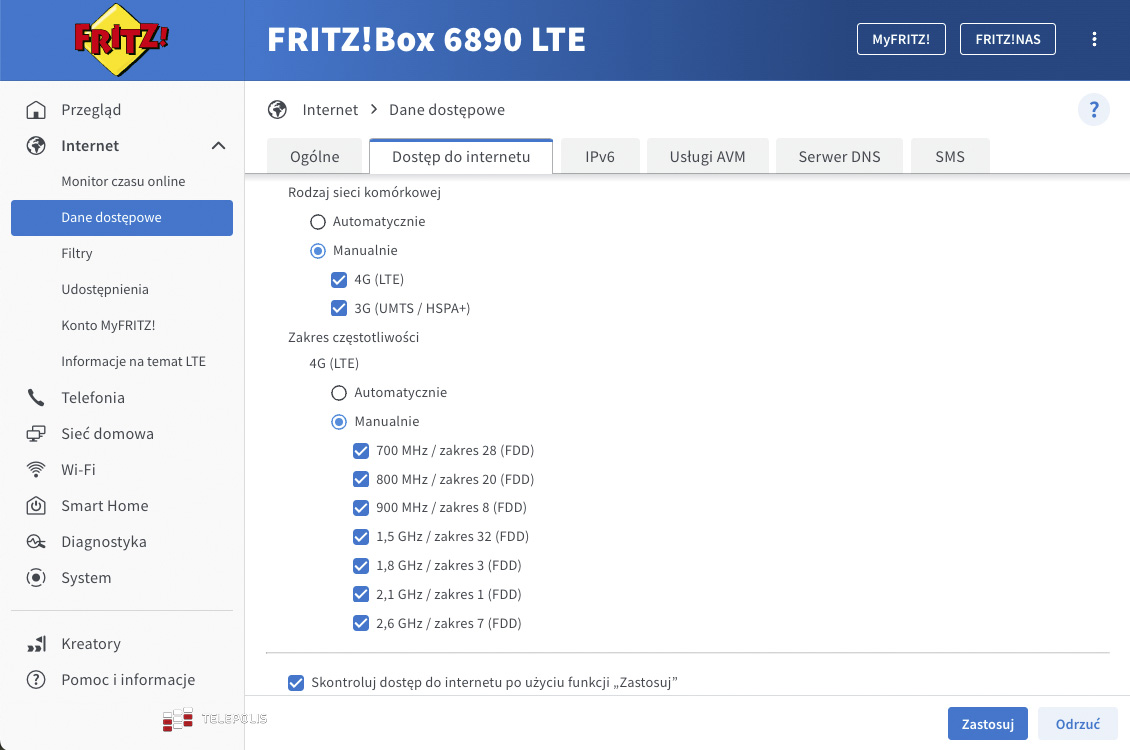Select Automatycznie for cellular network type
This screenshot has width=1130, height=750.
[x=318, y=222]
